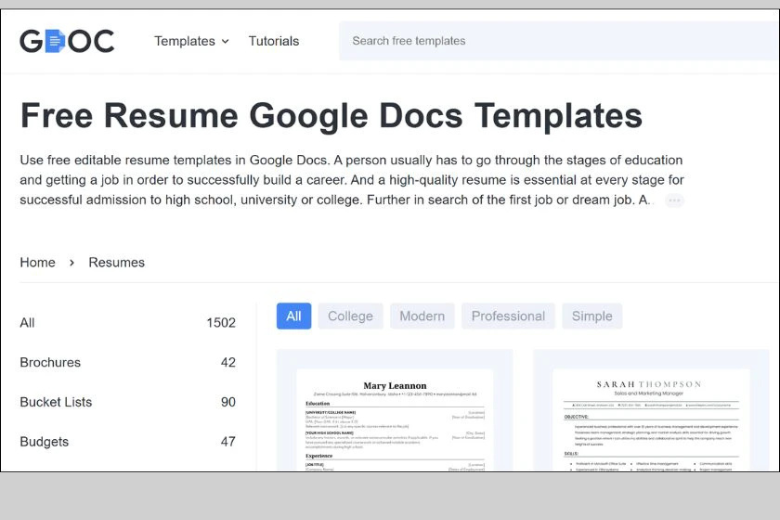Viewport: 780px width, 520px height.
Task: Open Budgets category in sidebar
Action: pos(44,442)
